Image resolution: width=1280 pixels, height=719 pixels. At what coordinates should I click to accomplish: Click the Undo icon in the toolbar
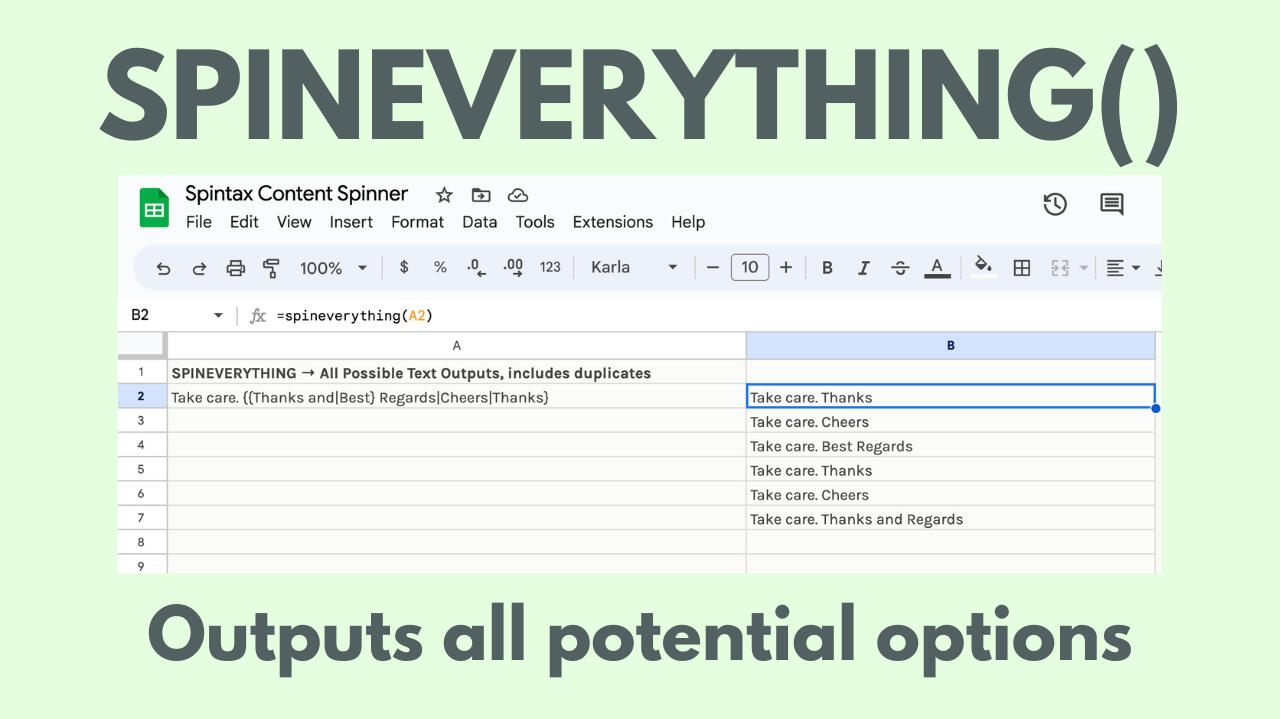[163, 267]
